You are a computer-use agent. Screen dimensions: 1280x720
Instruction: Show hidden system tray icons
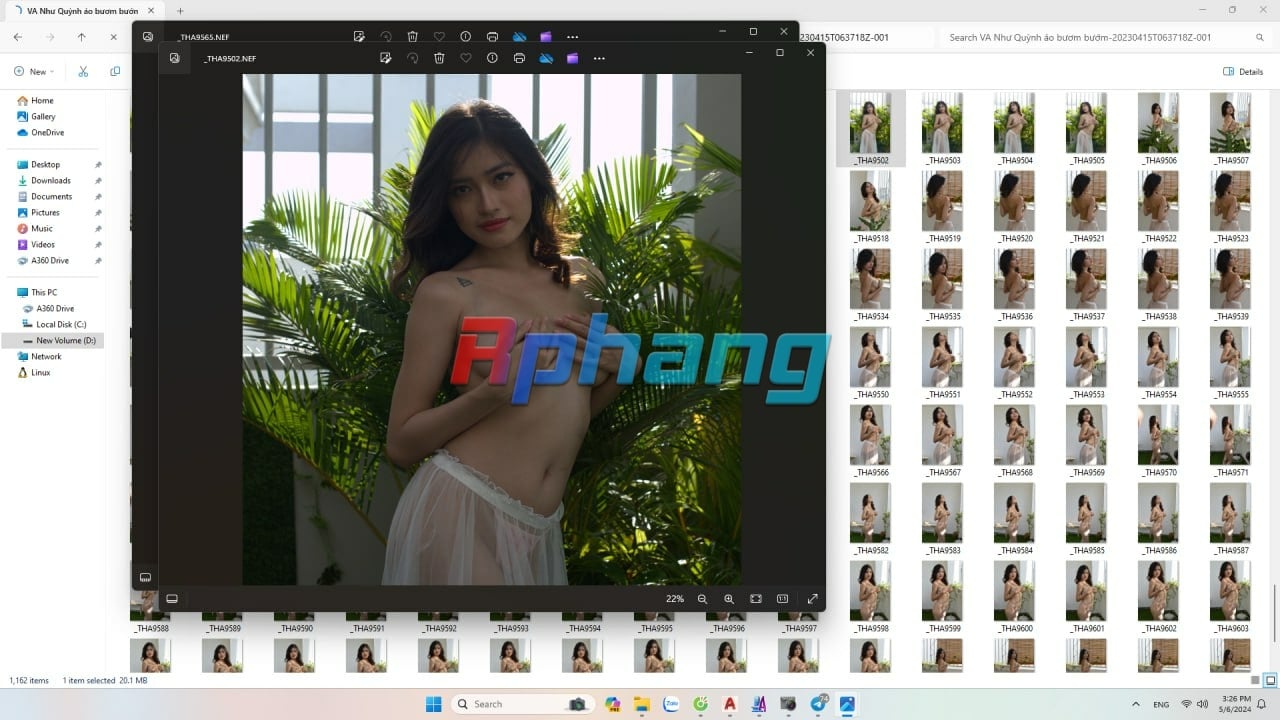coord(1135,704)
